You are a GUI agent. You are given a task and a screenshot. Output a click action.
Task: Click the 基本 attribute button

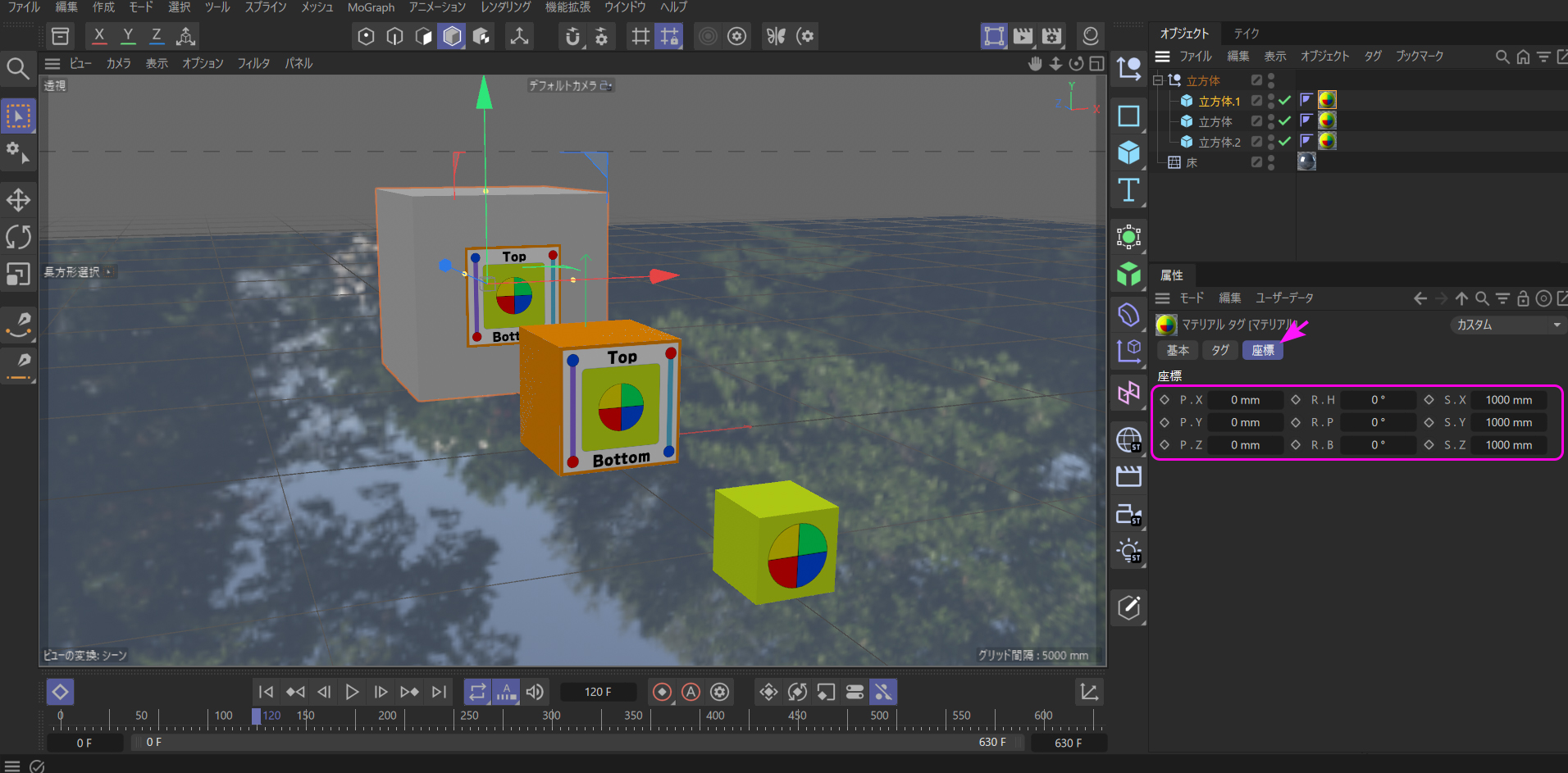tap(1178, 350)
